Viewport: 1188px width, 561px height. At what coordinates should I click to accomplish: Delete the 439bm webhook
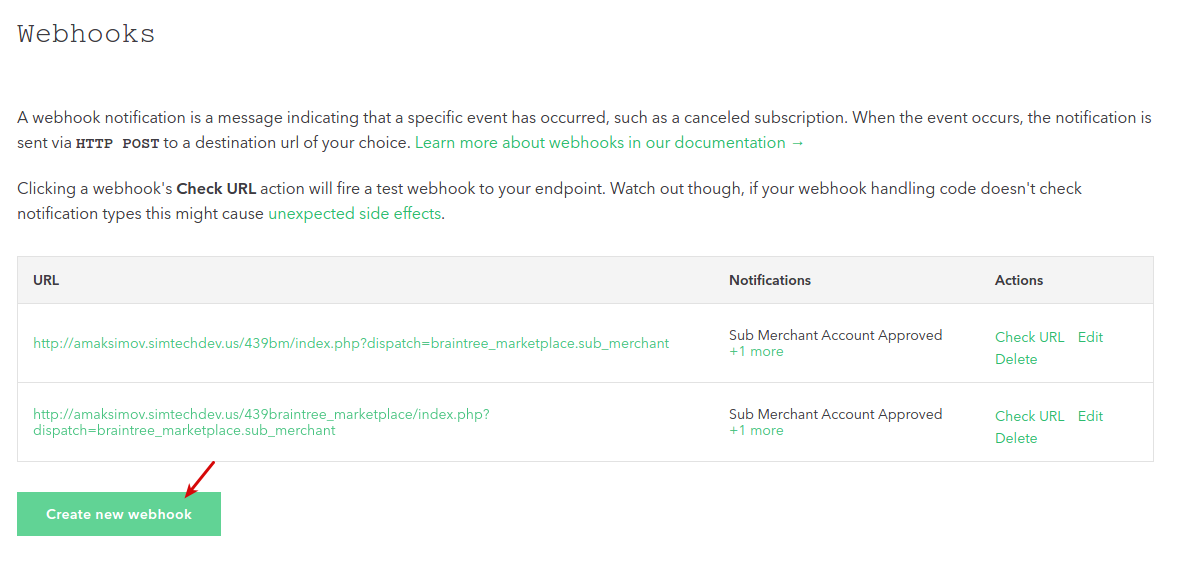coord(1016,359)
